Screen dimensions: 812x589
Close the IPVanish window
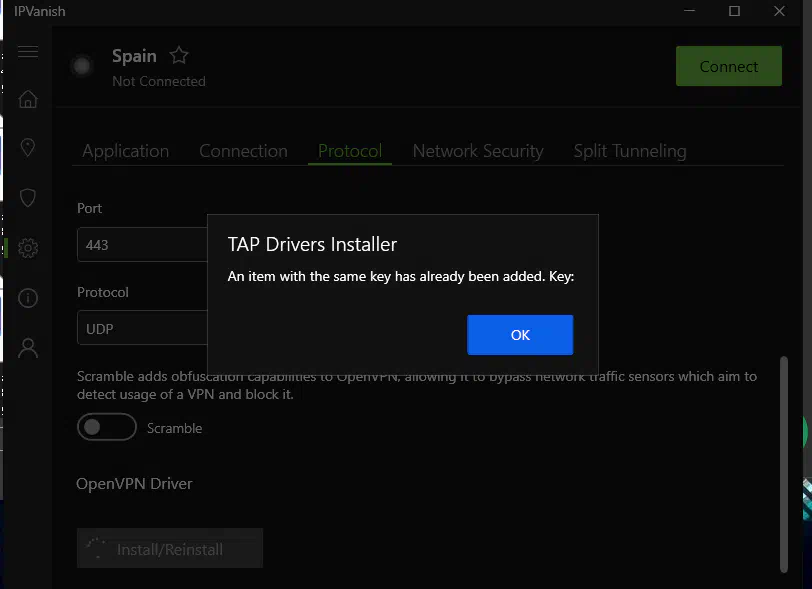779,11
